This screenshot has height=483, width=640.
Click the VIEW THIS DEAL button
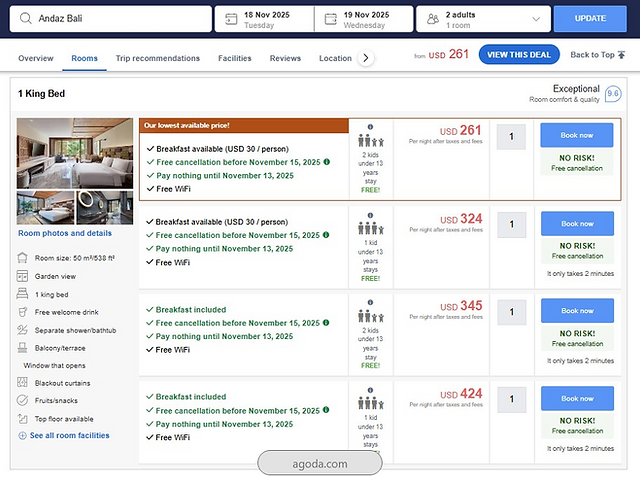coord(519,55)
